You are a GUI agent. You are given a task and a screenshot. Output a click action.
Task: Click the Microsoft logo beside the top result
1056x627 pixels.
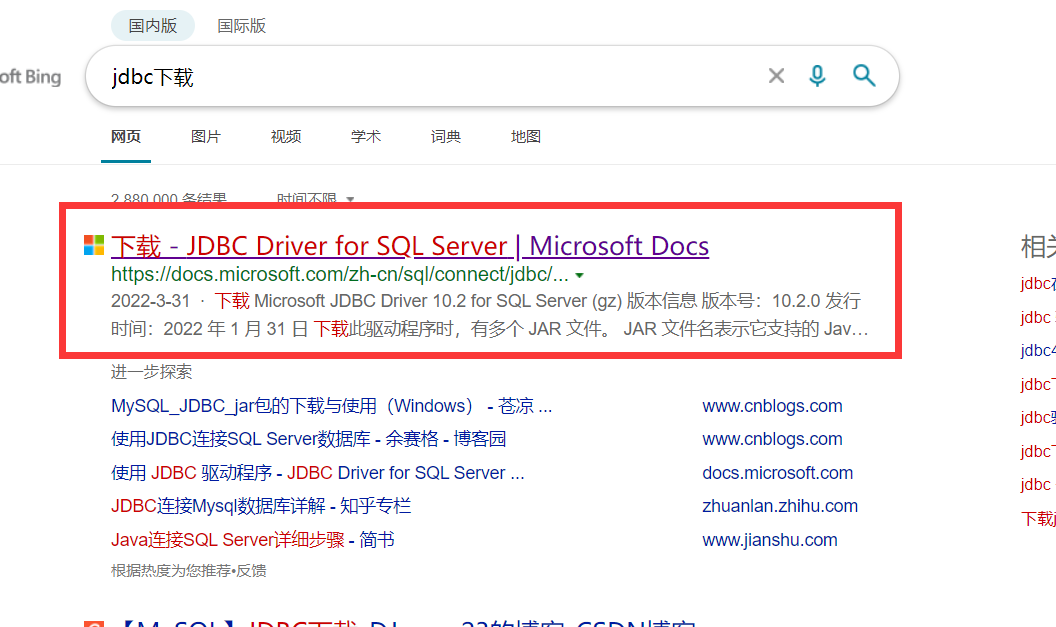(93, 244)
